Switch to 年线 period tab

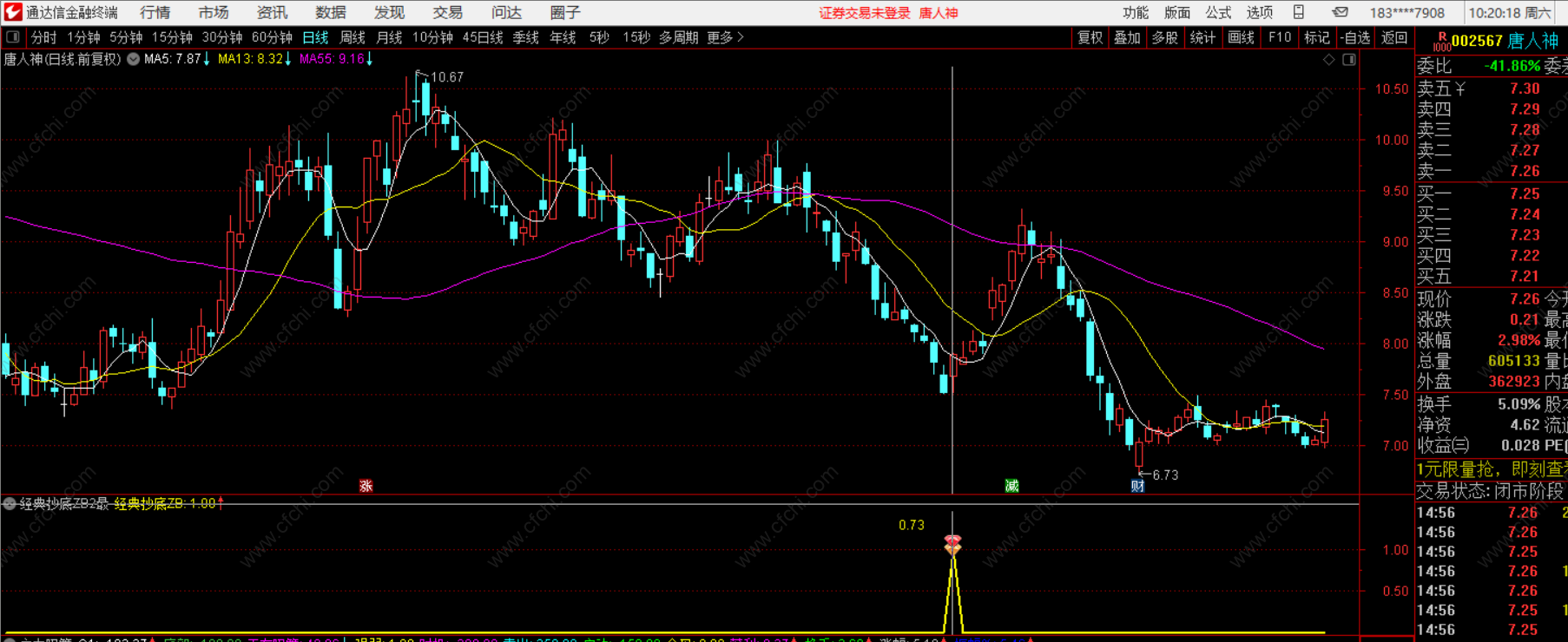click(563, 37)
